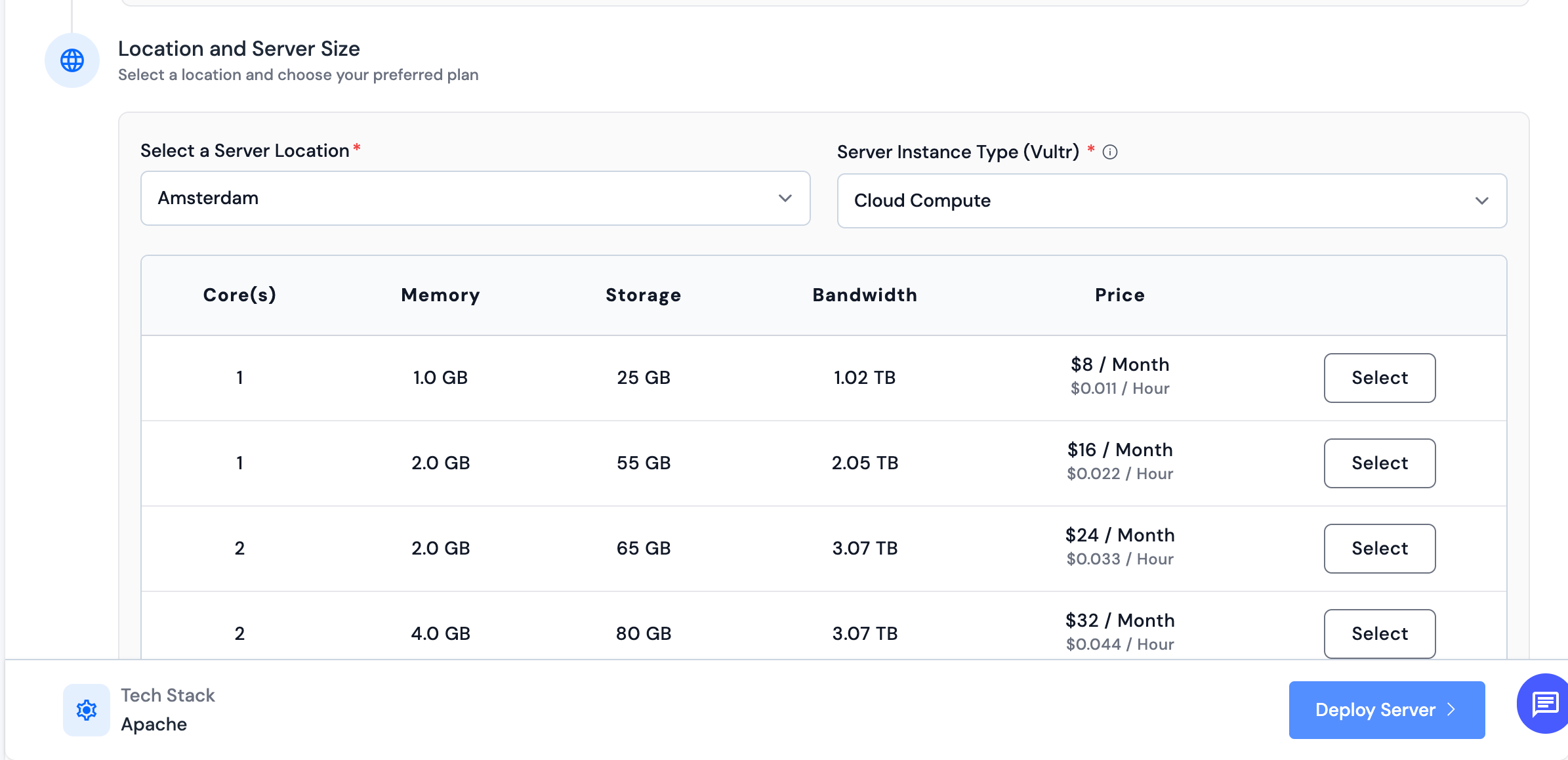Click the $0.011 / Hour price text
Viewport: 1568px width, 760px height.
pos(1119,388)
